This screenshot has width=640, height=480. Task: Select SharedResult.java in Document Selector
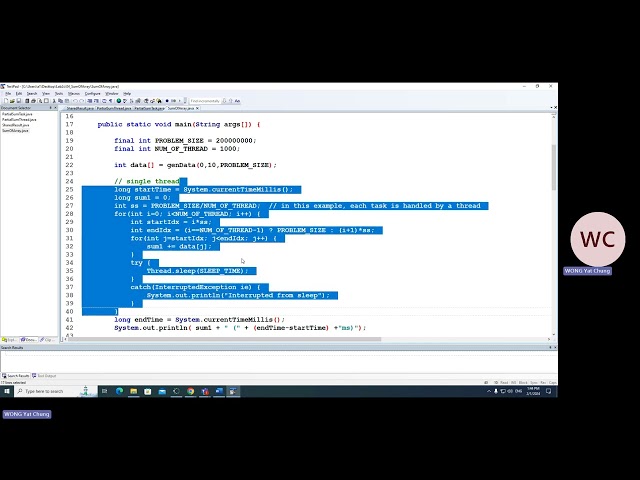pos(16,125)
